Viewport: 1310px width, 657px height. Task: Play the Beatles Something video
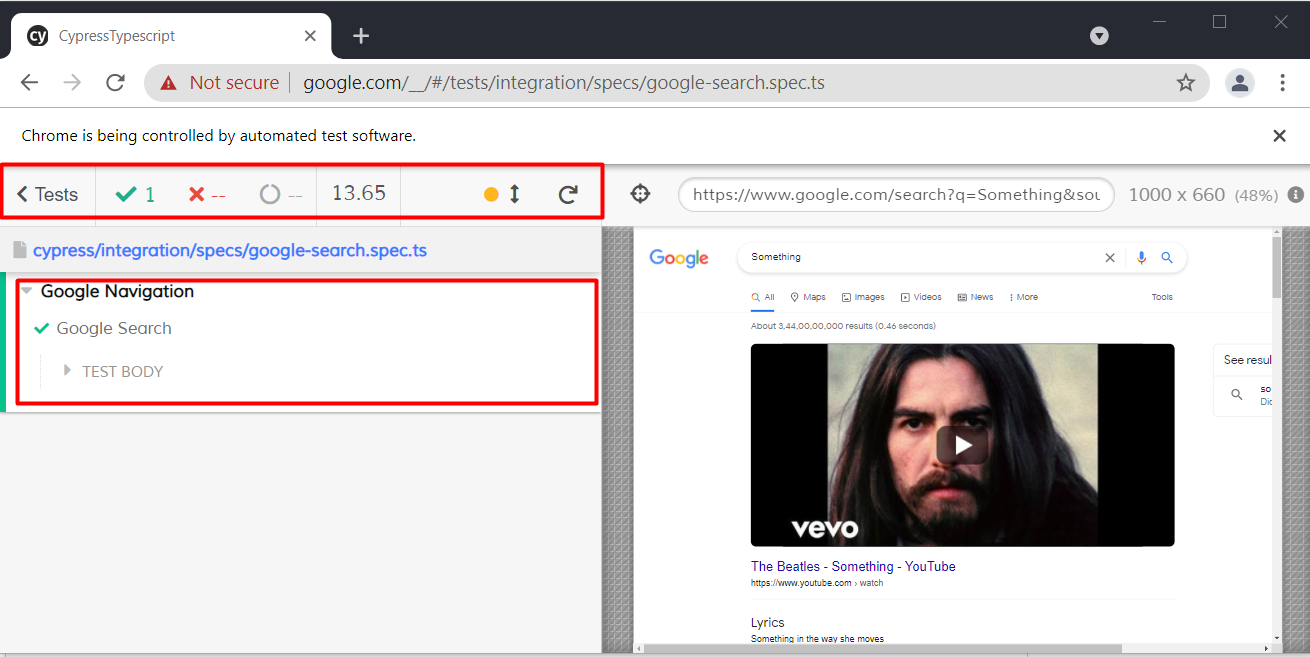pos(962,445)
